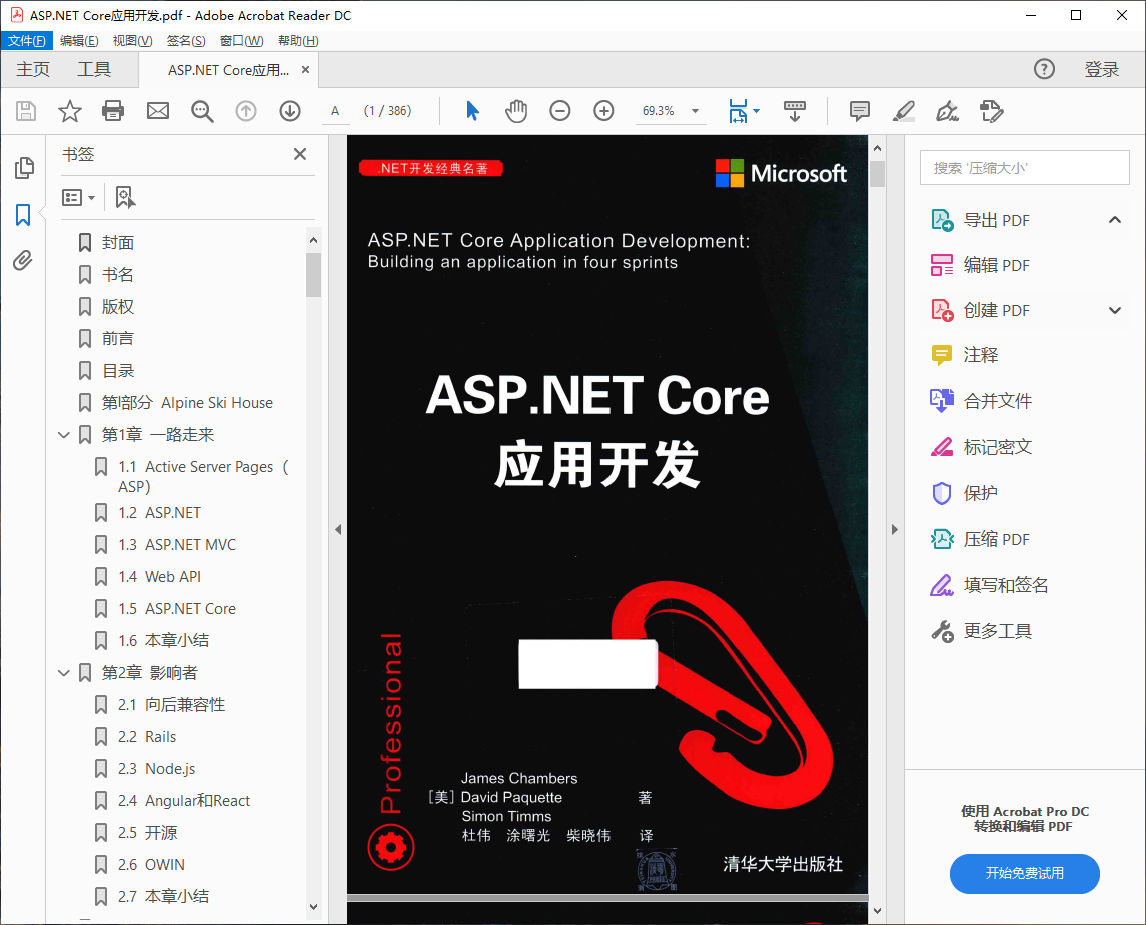This screenshot has width=1146, height=925.
Task: Switch to the 主页 tab
Action: click(x=33, y=69)
